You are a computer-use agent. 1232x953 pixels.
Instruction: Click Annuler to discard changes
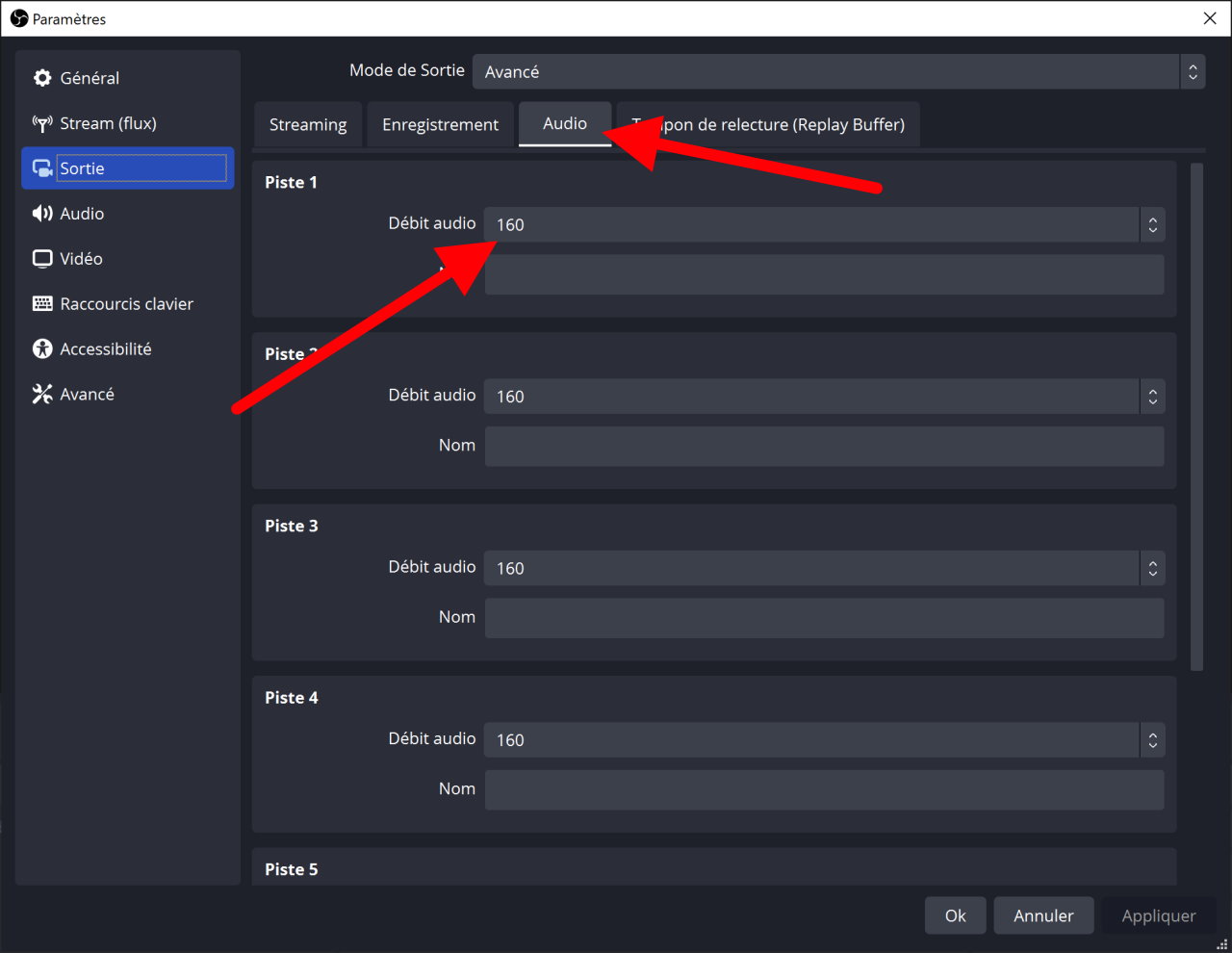click(1043, 915)
